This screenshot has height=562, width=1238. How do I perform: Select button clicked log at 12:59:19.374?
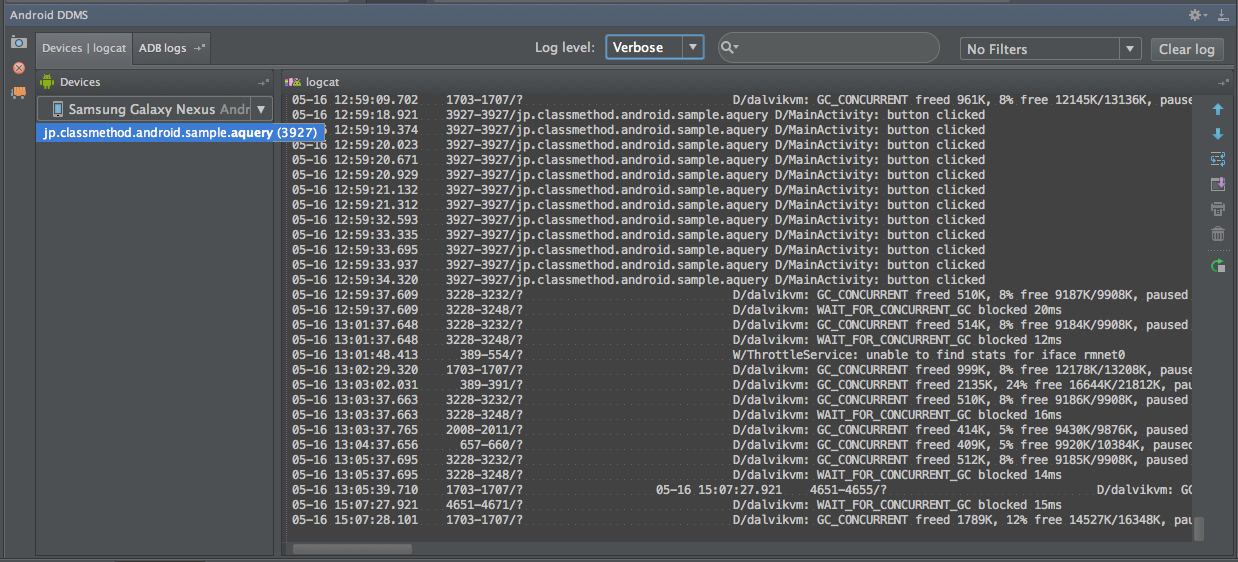[638, 130]
